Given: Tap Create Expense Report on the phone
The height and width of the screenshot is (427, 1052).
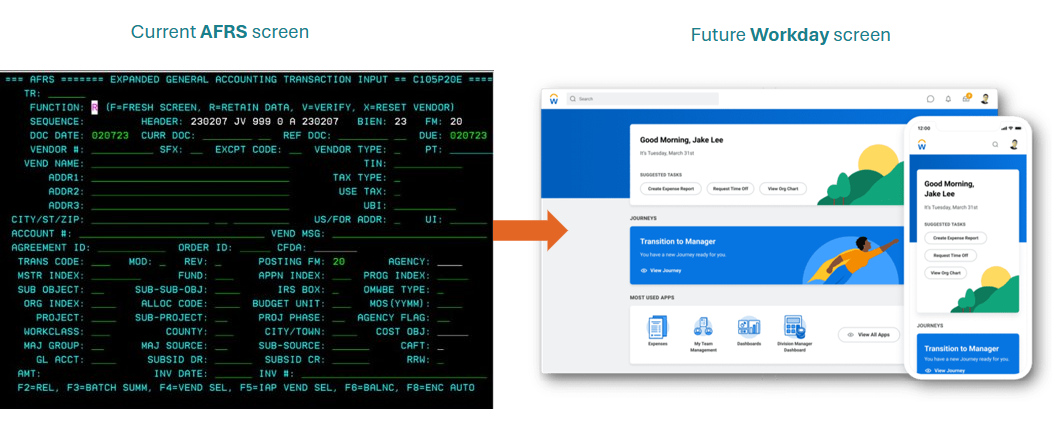Looking at the screenshot, I should point(955,238).
